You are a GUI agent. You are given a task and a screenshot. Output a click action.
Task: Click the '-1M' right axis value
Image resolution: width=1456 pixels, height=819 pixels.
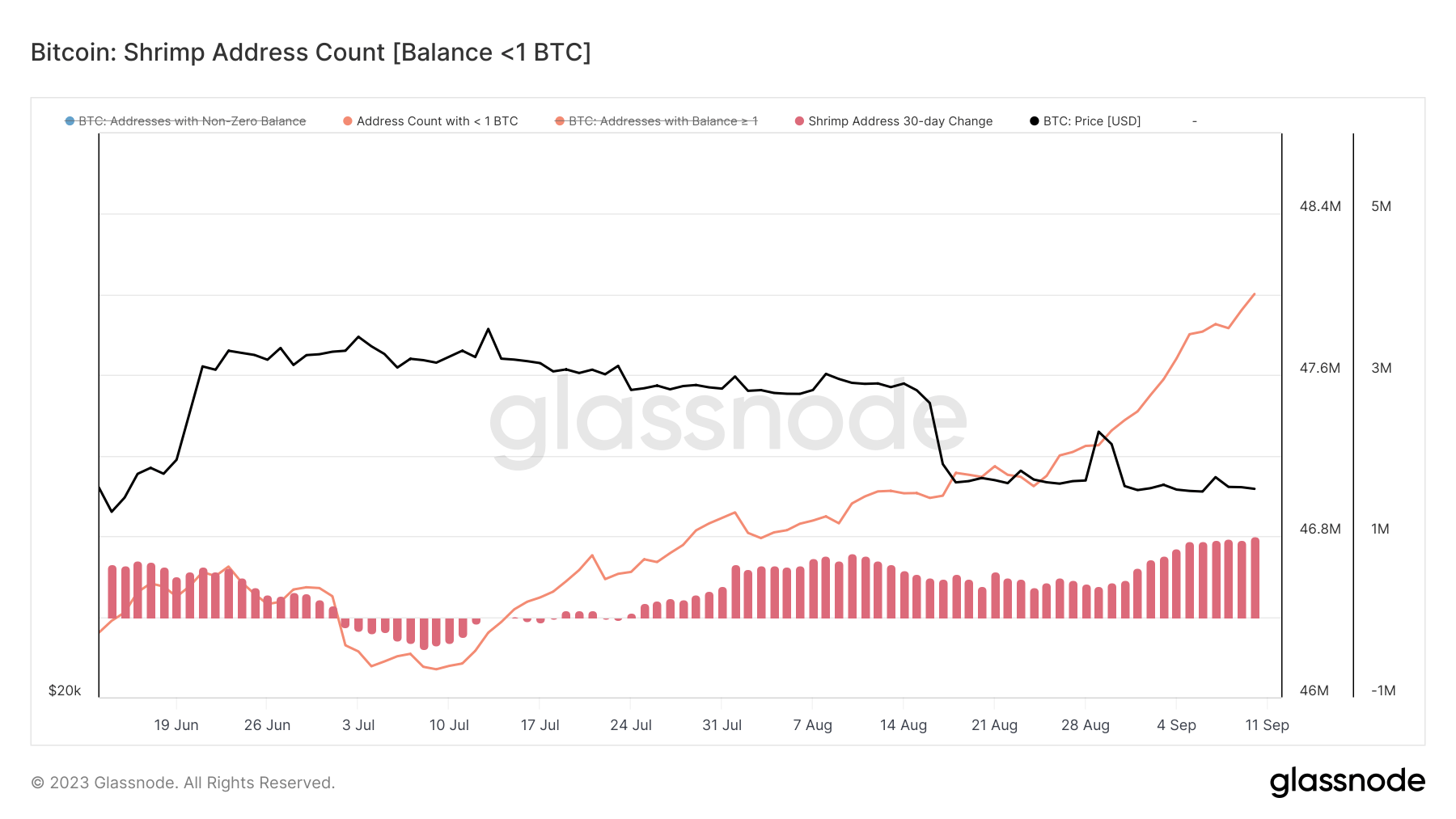pyautogui.click(x=1383, y=690)
